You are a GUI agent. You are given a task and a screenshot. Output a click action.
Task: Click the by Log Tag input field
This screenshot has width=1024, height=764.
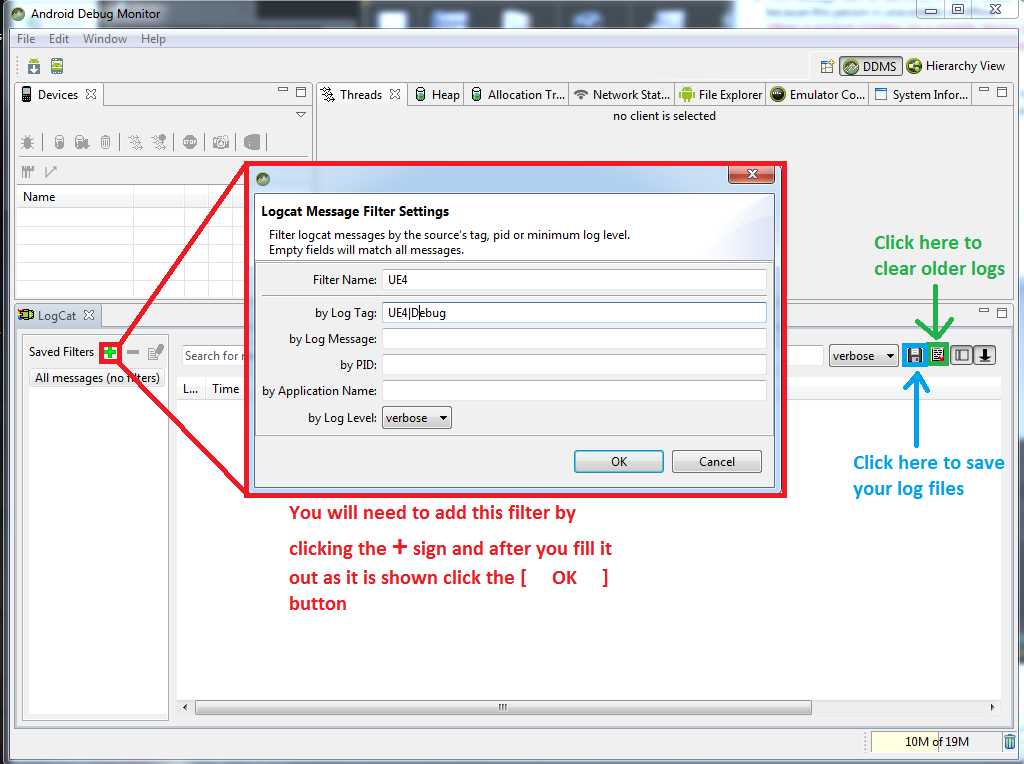click(574, 313)
